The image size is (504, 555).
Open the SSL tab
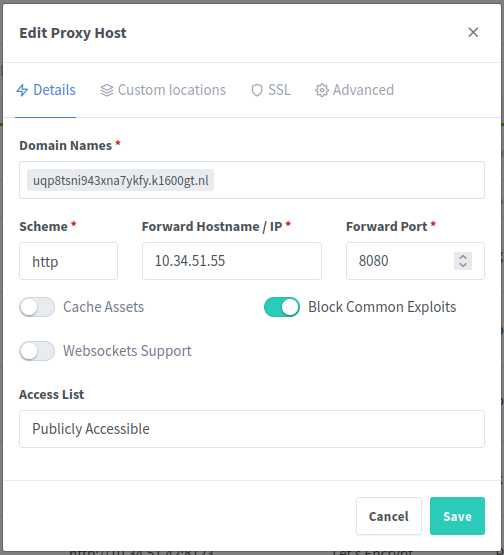point(271,90)
